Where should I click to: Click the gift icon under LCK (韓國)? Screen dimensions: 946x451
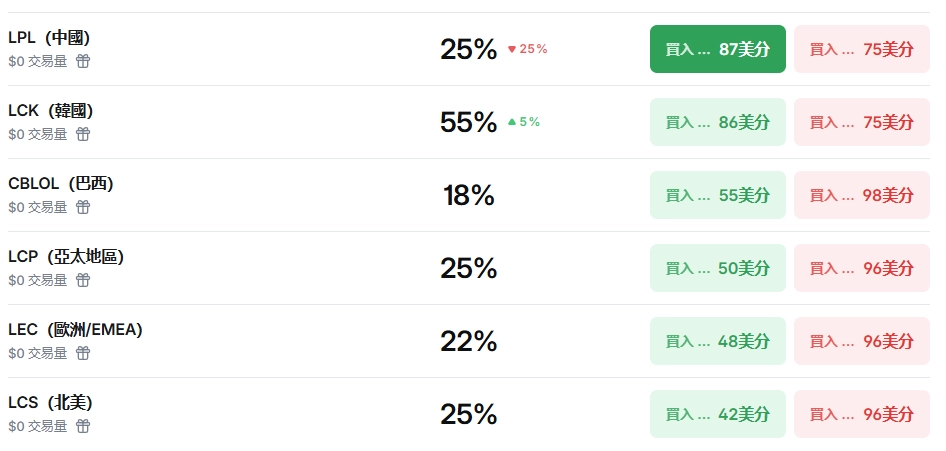coord(83,134)
